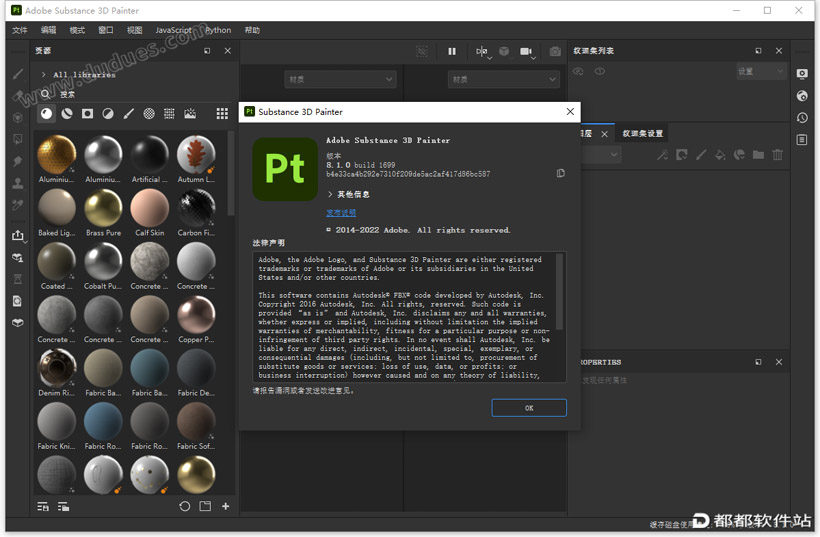This screenshot has width=820, height=537.
Task: Close the About dialog
Action: pyautogui.click(x=570, y=111)
